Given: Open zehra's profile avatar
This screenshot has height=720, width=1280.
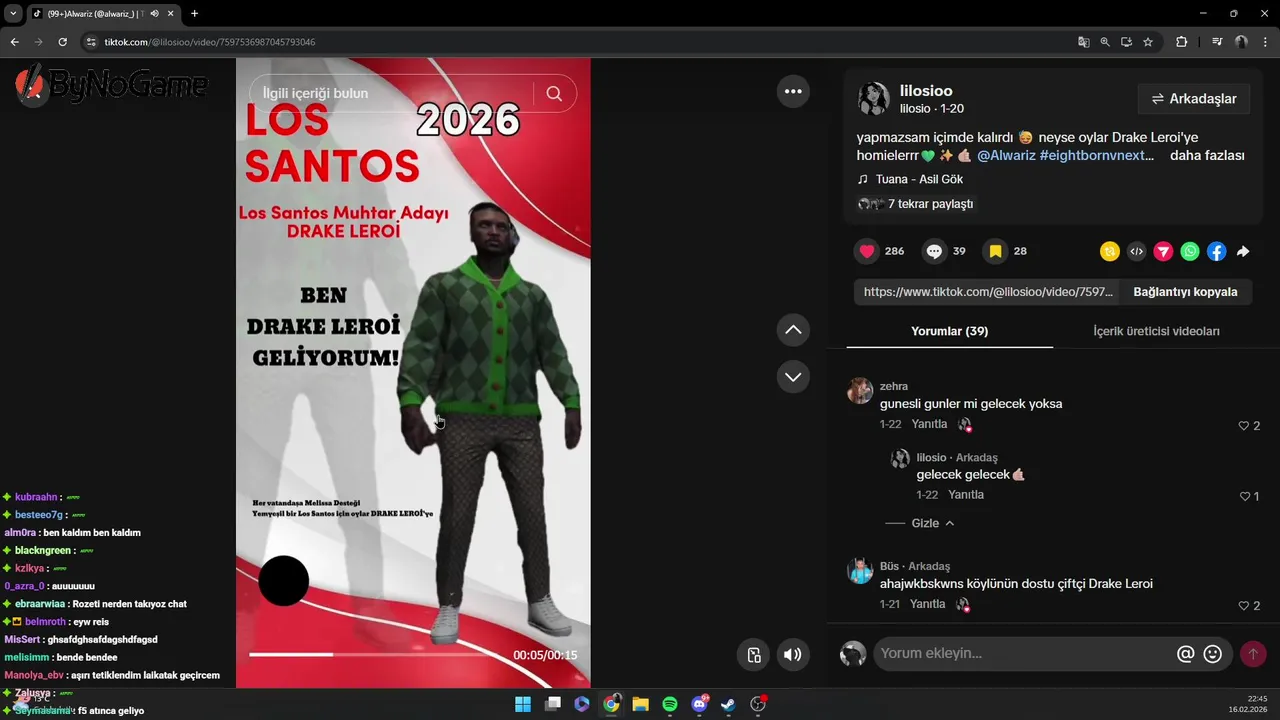Looking at the screenshot, I should (860, 391).
